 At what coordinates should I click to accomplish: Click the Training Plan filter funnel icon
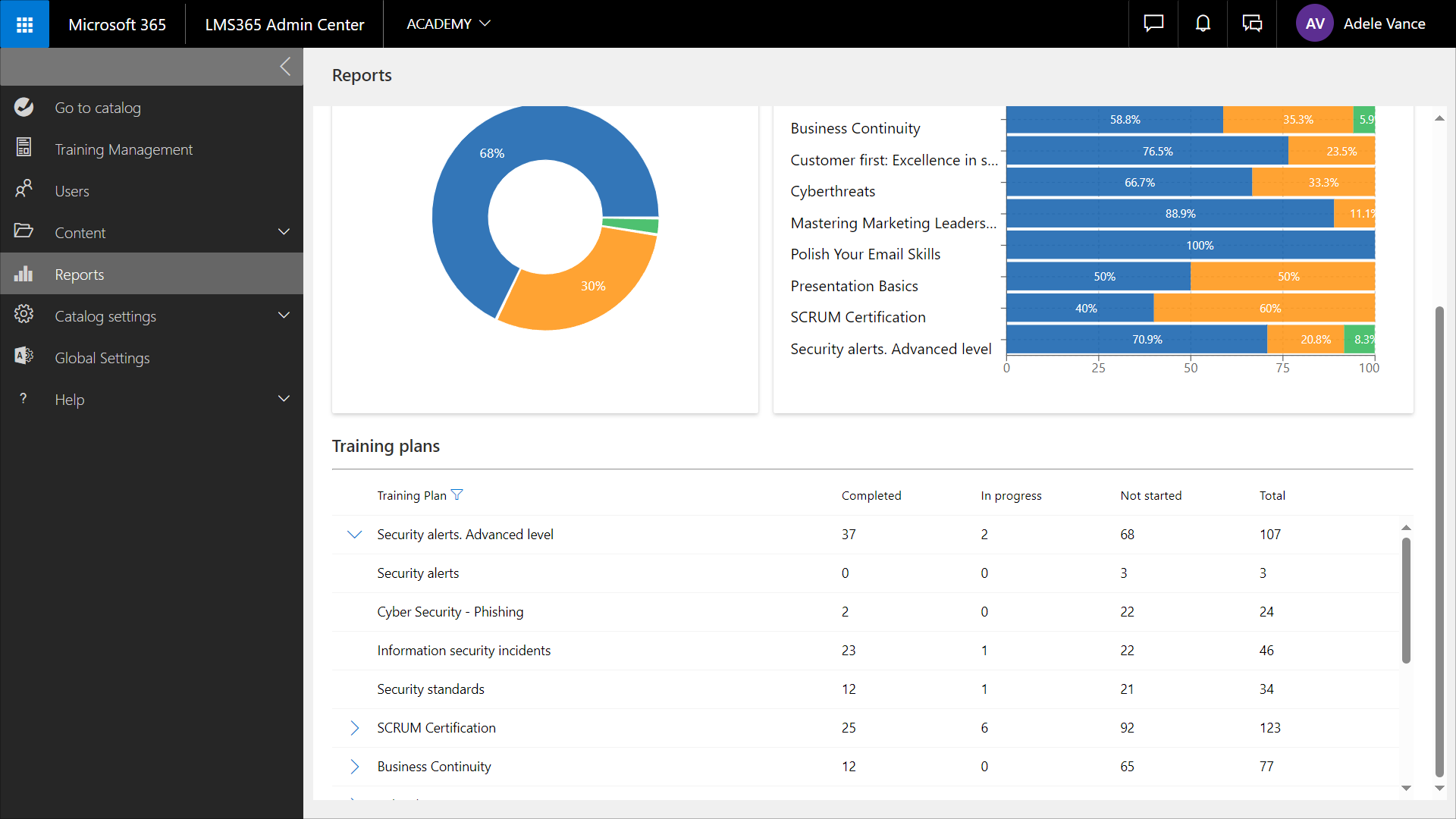(x=457, y=495)
